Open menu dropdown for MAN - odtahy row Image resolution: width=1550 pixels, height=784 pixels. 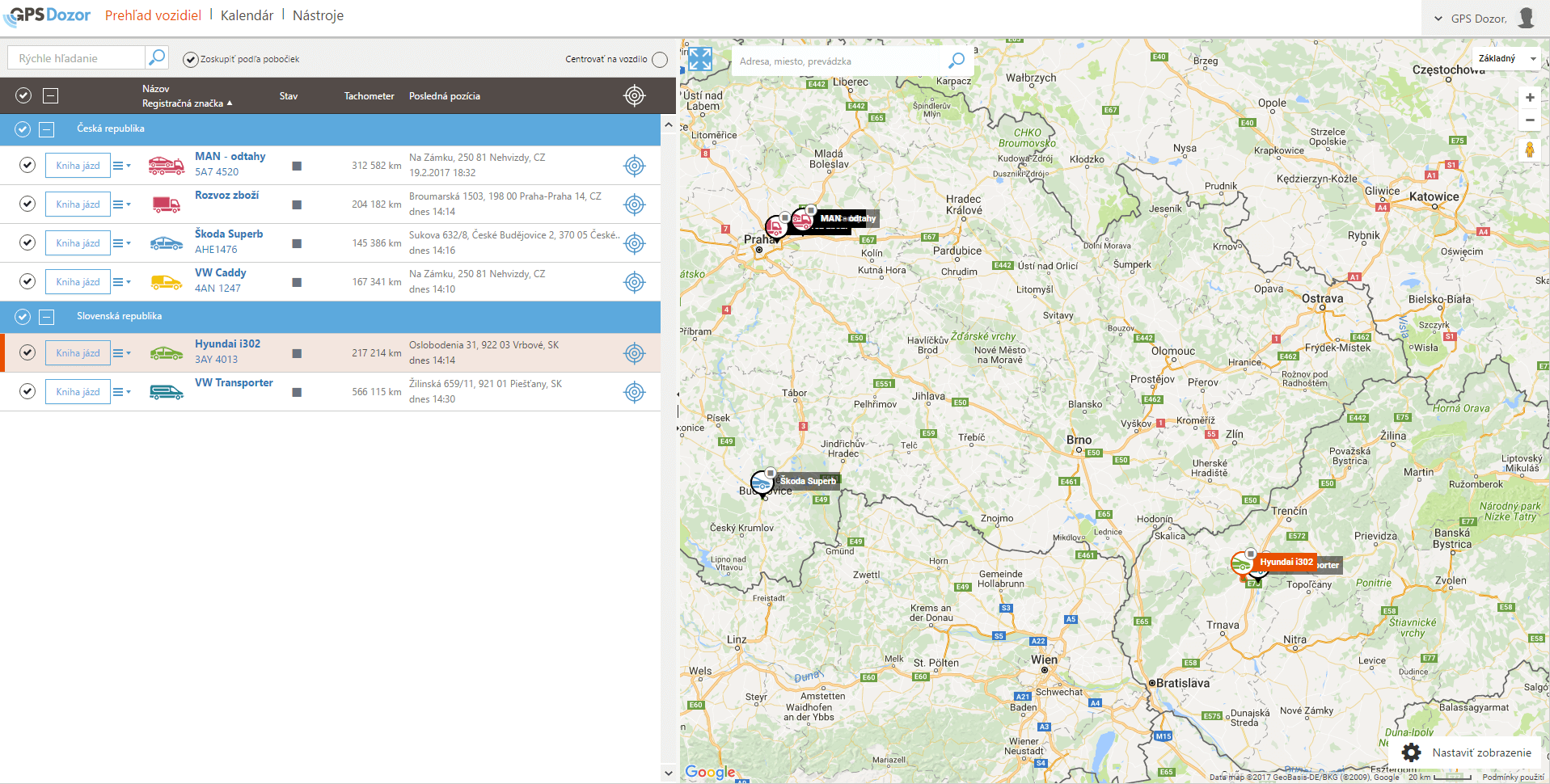pyautogui.click(x=121, y=166)
